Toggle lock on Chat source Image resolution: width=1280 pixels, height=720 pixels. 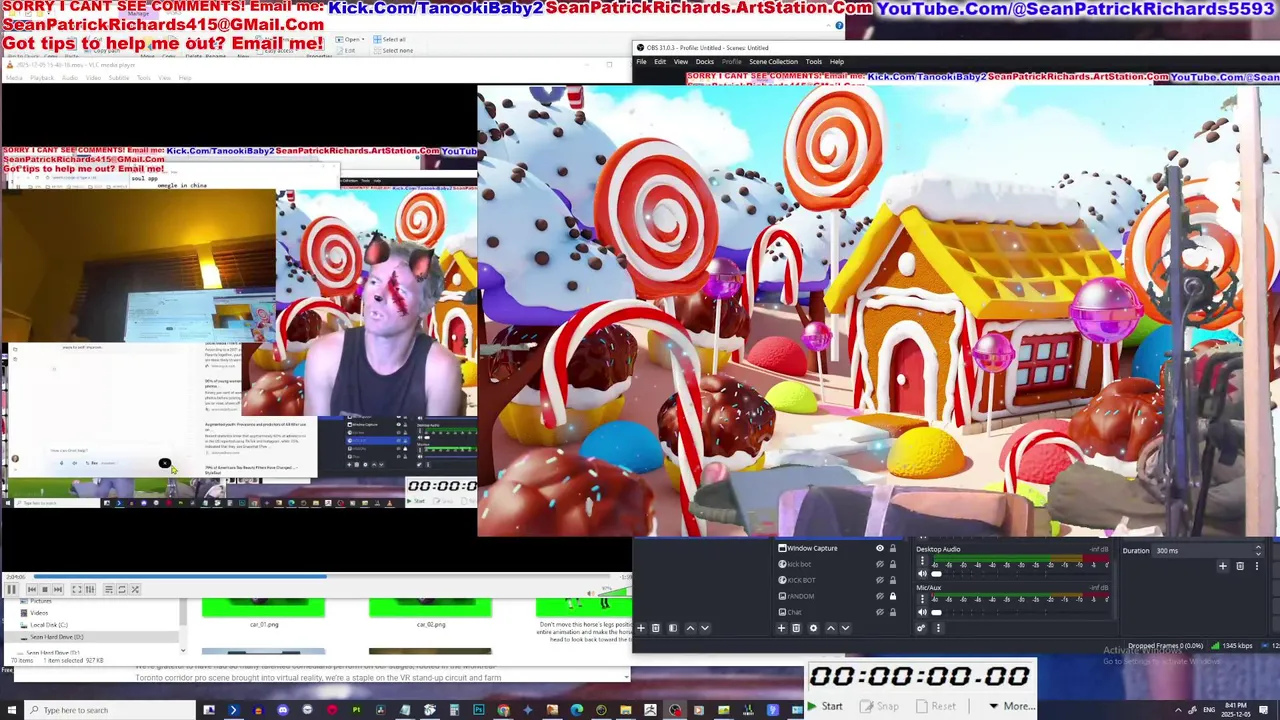point(893,612)
